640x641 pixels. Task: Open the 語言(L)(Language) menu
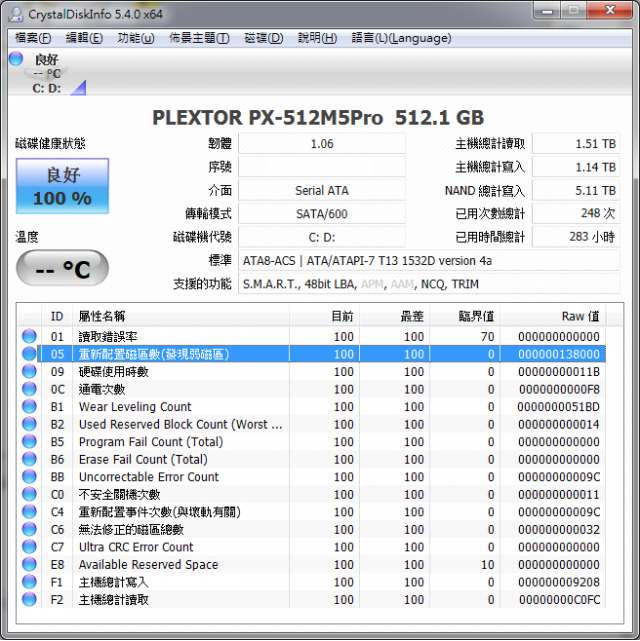[401, 38]
